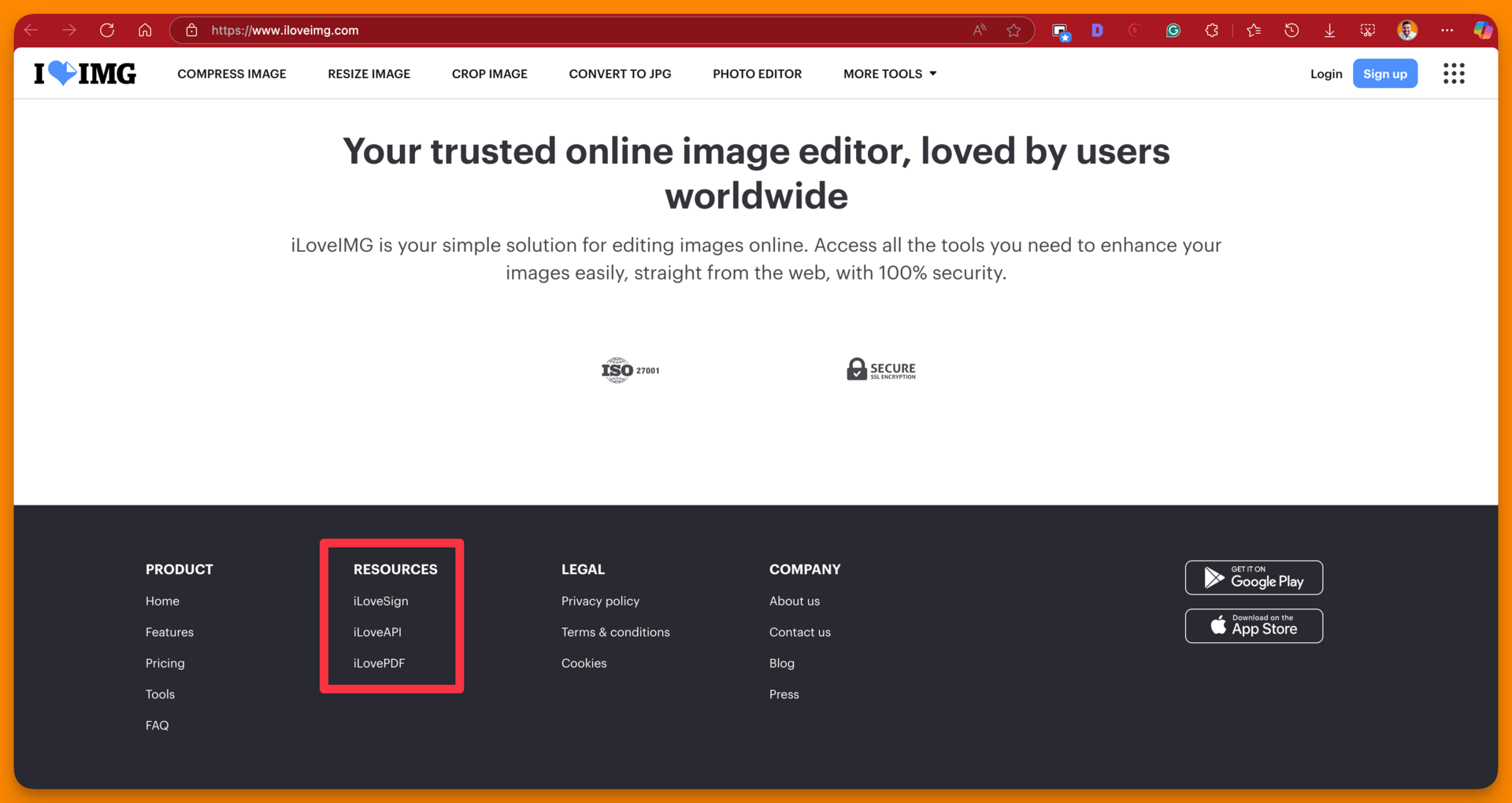Click the PRODUCT footer heading
This screenshot has height=803, width=1512.
[179, 569]
